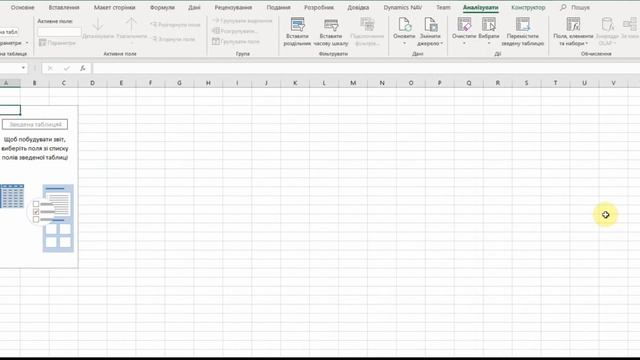
Task: Click the Пошук magnifier search icon
Action: pos(563,7)
